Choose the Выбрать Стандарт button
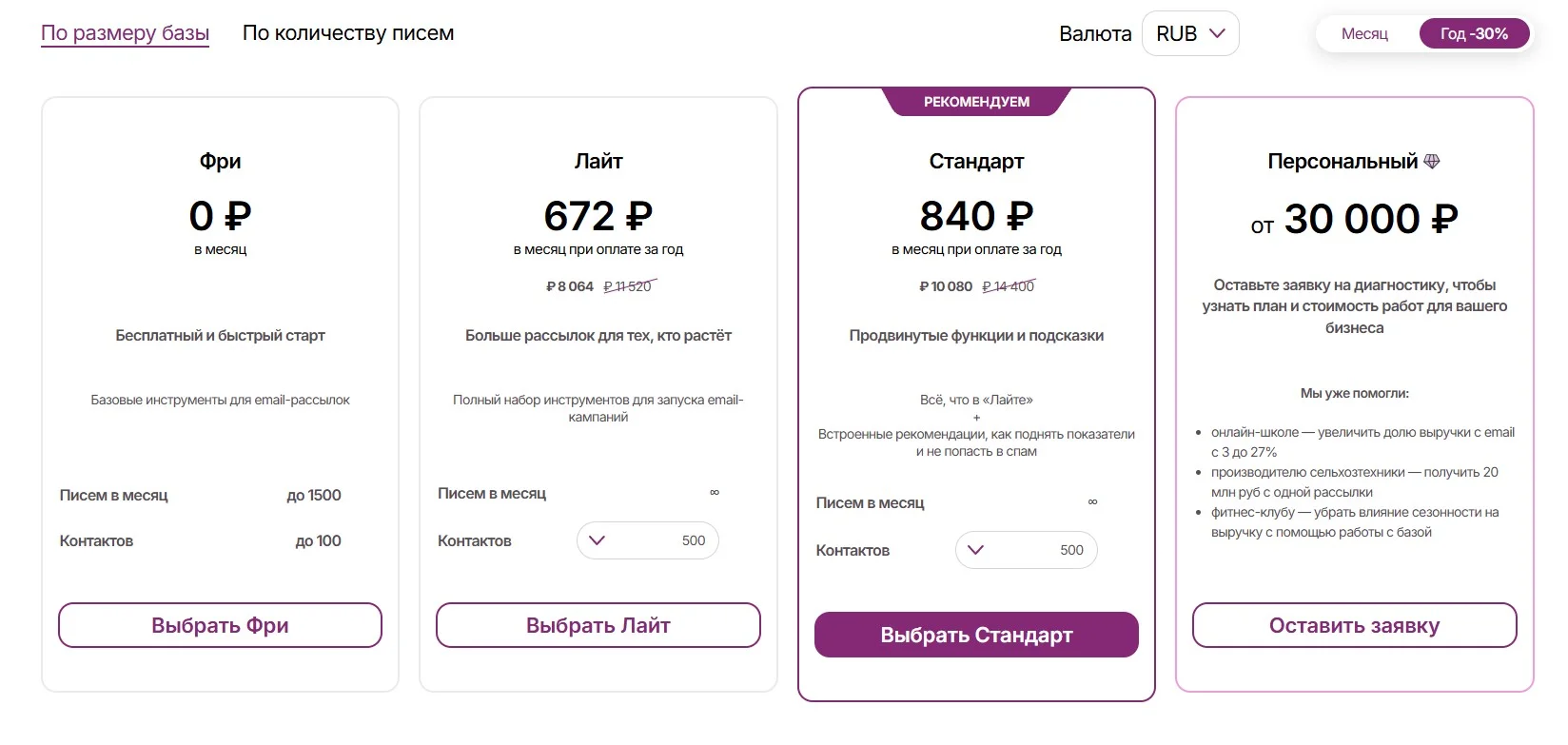The height and width of the screenshot is (745, 1568). tap(976, 635)
